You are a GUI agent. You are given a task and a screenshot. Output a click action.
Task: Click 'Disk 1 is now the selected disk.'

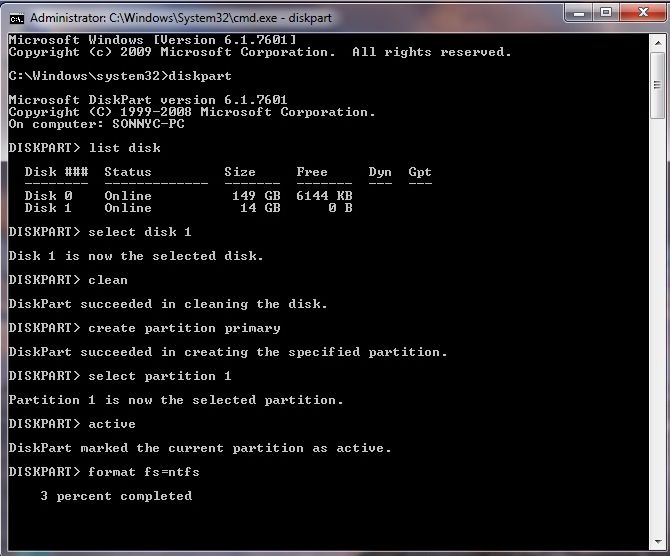[136, 256]
